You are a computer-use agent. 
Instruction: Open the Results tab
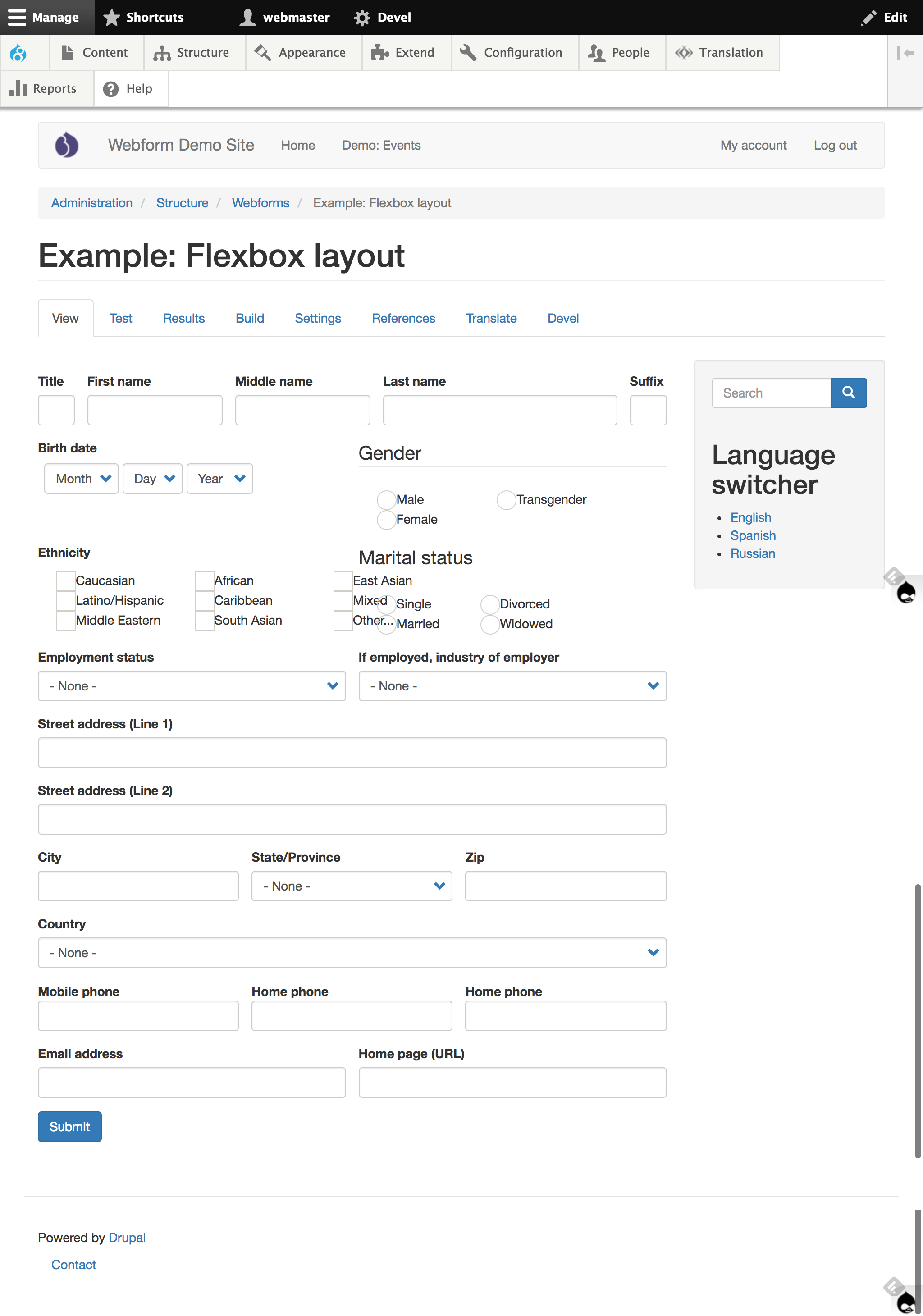coord(183,318)
